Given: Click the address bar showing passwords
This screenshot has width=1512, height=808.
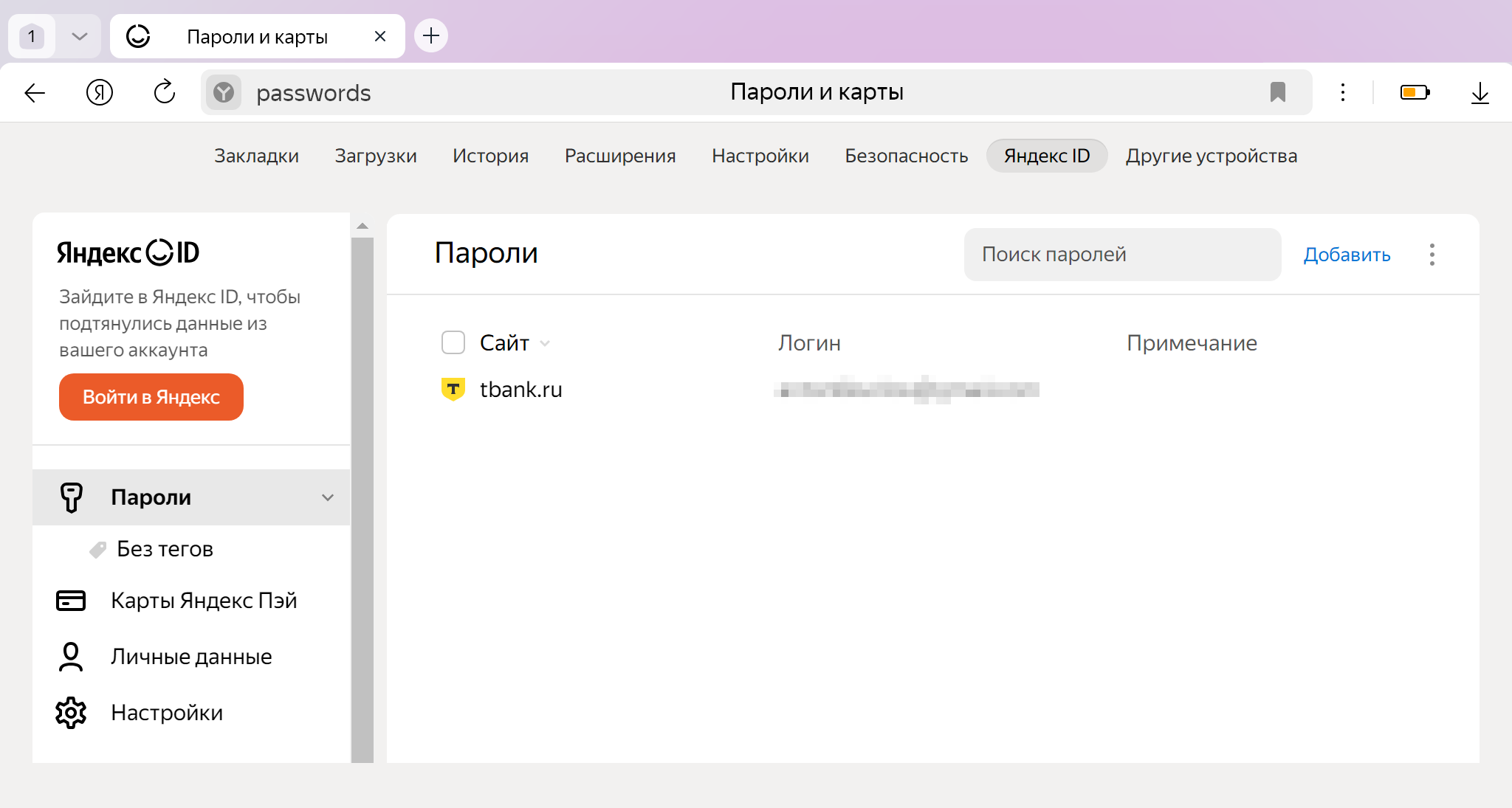Looking at the screenshot, I should (x=756, y=92).
